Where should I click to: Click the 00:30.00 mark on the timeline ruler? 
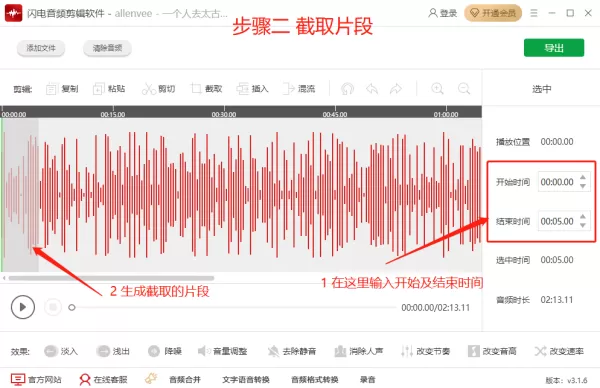tap(224, 114)
